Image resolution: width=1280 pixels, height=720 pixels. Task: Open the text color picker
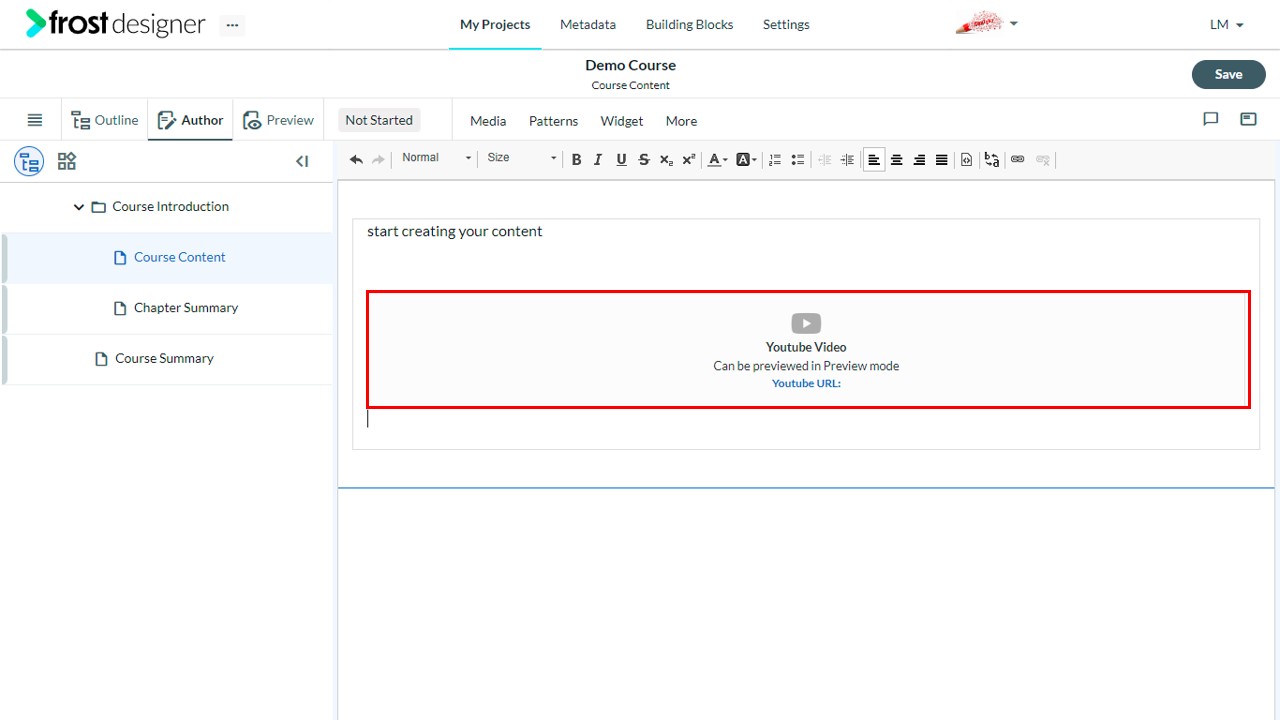coord(717,160)
